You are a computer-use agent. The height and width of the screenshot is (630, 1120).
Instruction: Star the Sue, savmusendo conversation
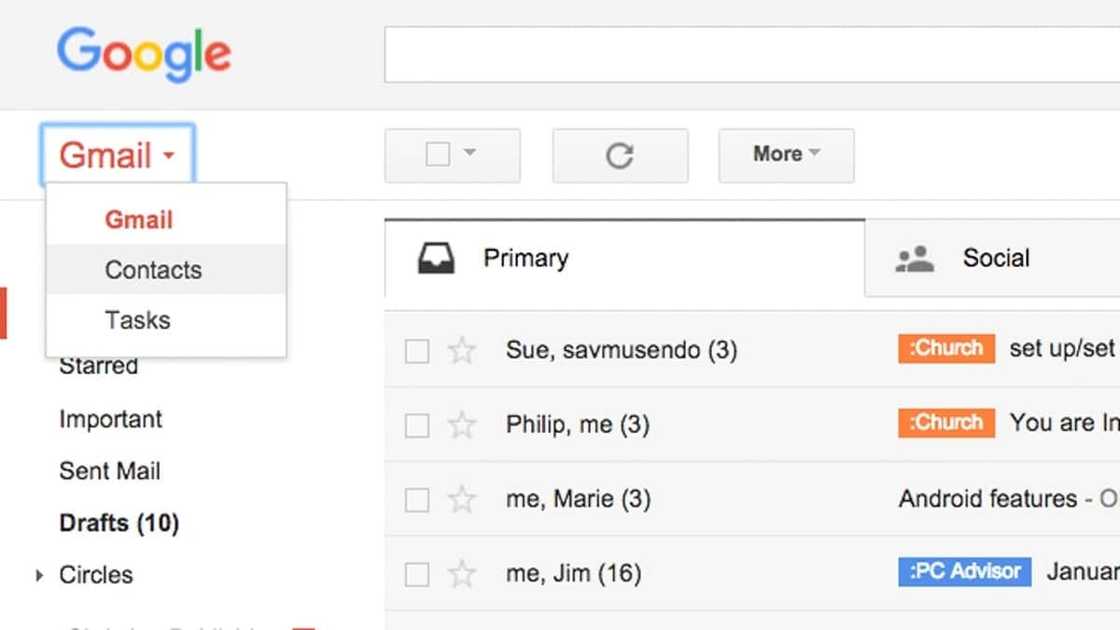462,351
